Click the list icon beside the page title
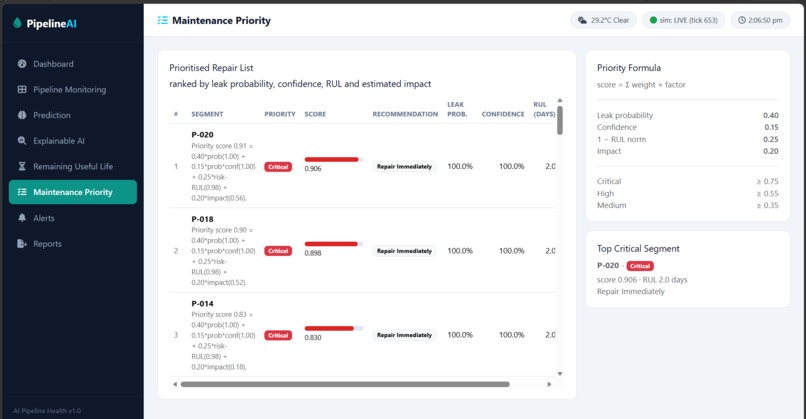Screen dimensions: 806x419 point(162,21)
